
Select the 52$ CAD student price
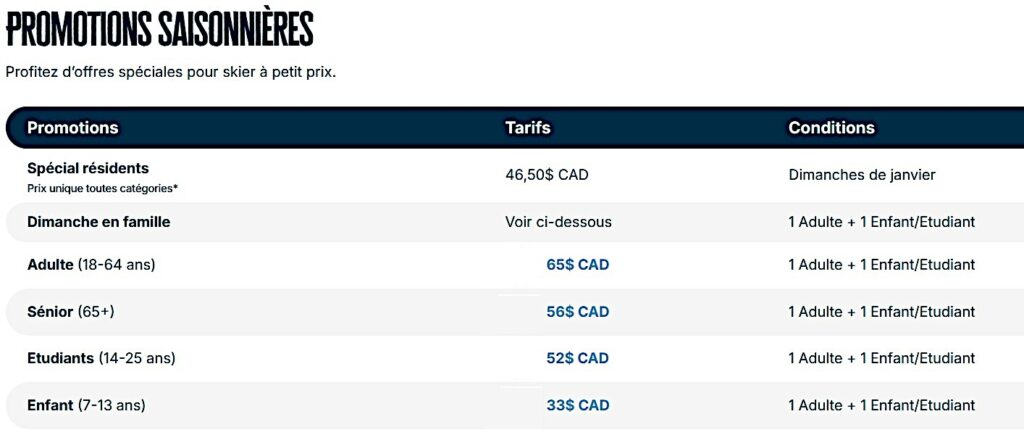point(577,358)
